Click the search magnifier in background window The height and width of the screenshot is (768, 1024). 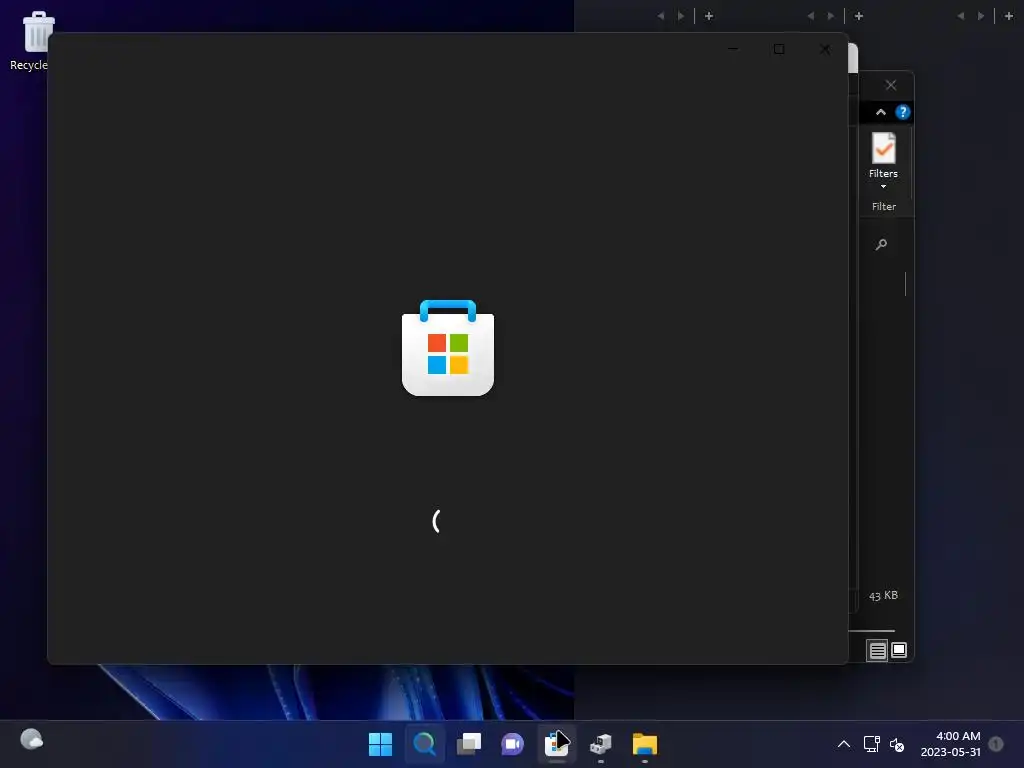(x=881, y=244)
